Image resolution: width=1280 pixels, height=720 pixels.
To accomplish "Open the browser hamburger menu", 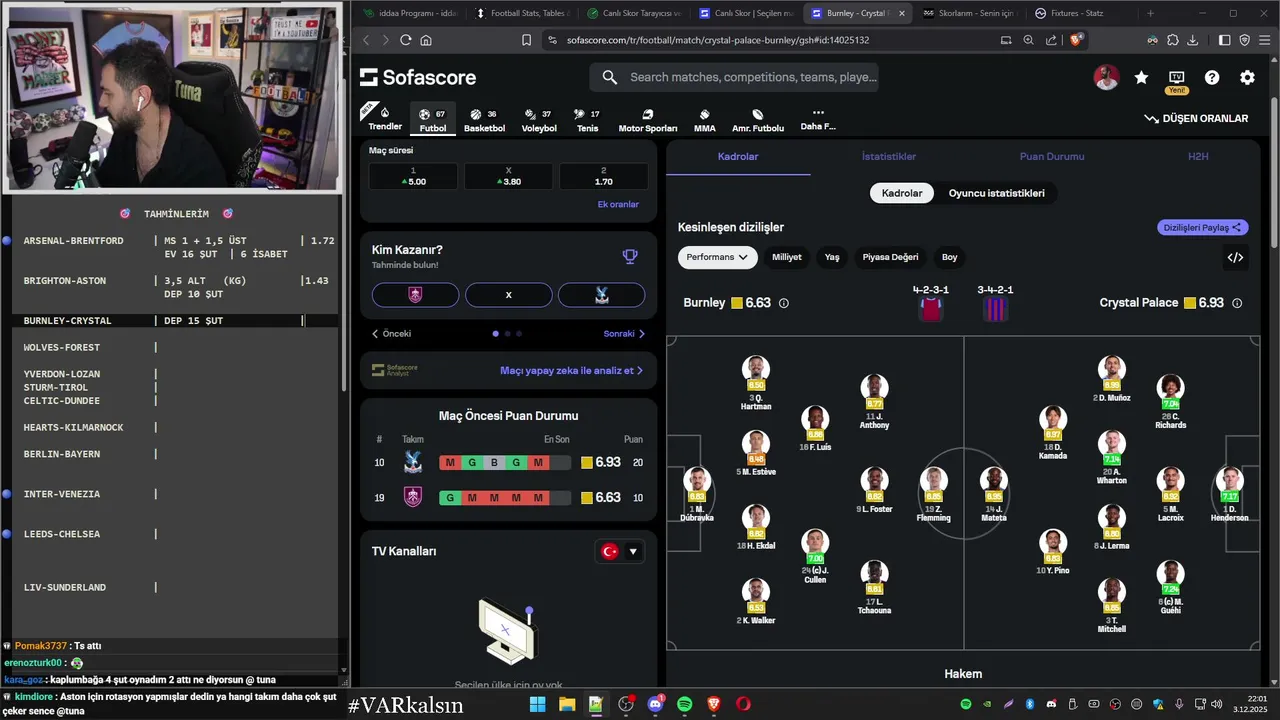I will click(1265, 40).
